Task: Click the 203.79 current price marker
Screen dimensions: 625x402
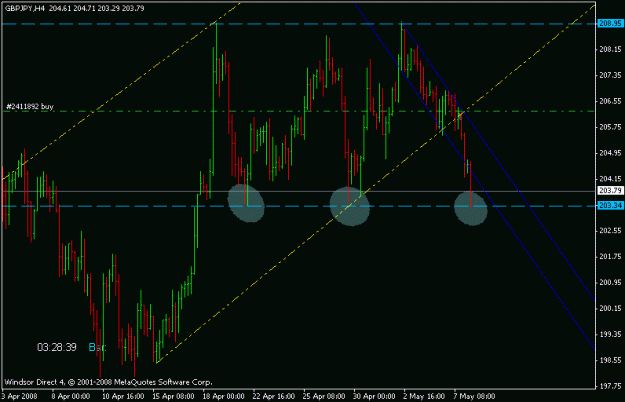Action: pos(610,190)
